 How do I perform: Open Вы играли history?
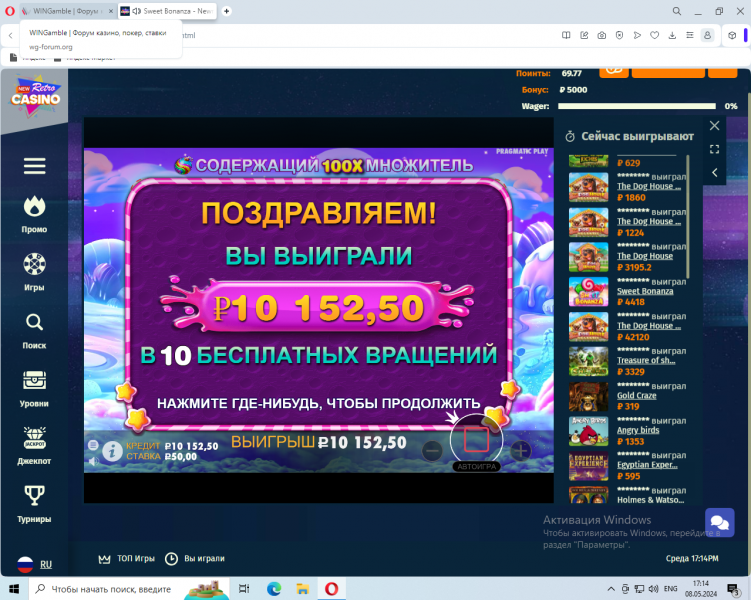(x=194, y=559)
